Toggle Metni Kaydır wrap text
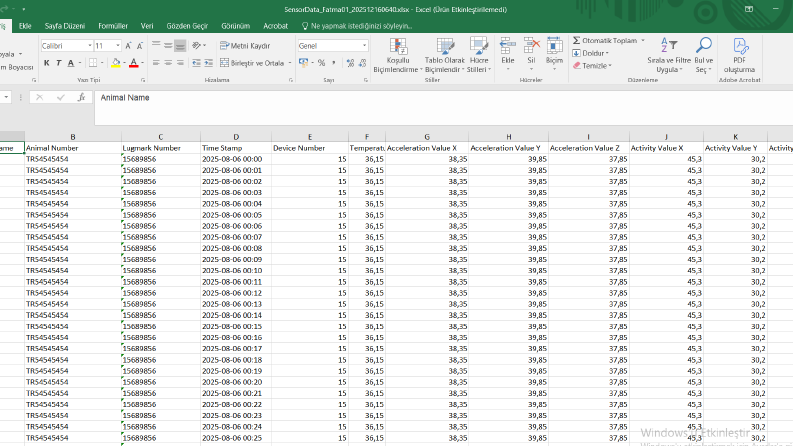 pyautogui.click(x=245, y=46)
